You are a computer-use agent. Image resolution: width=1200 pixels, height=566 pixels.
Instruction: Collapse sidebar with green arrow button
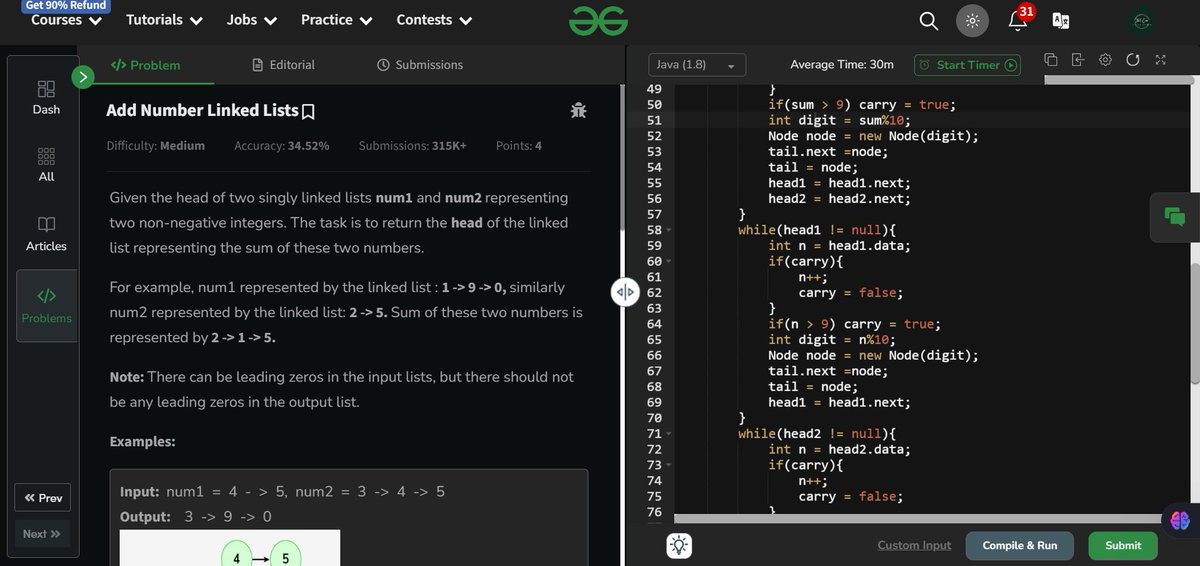[x=83, y=76]
